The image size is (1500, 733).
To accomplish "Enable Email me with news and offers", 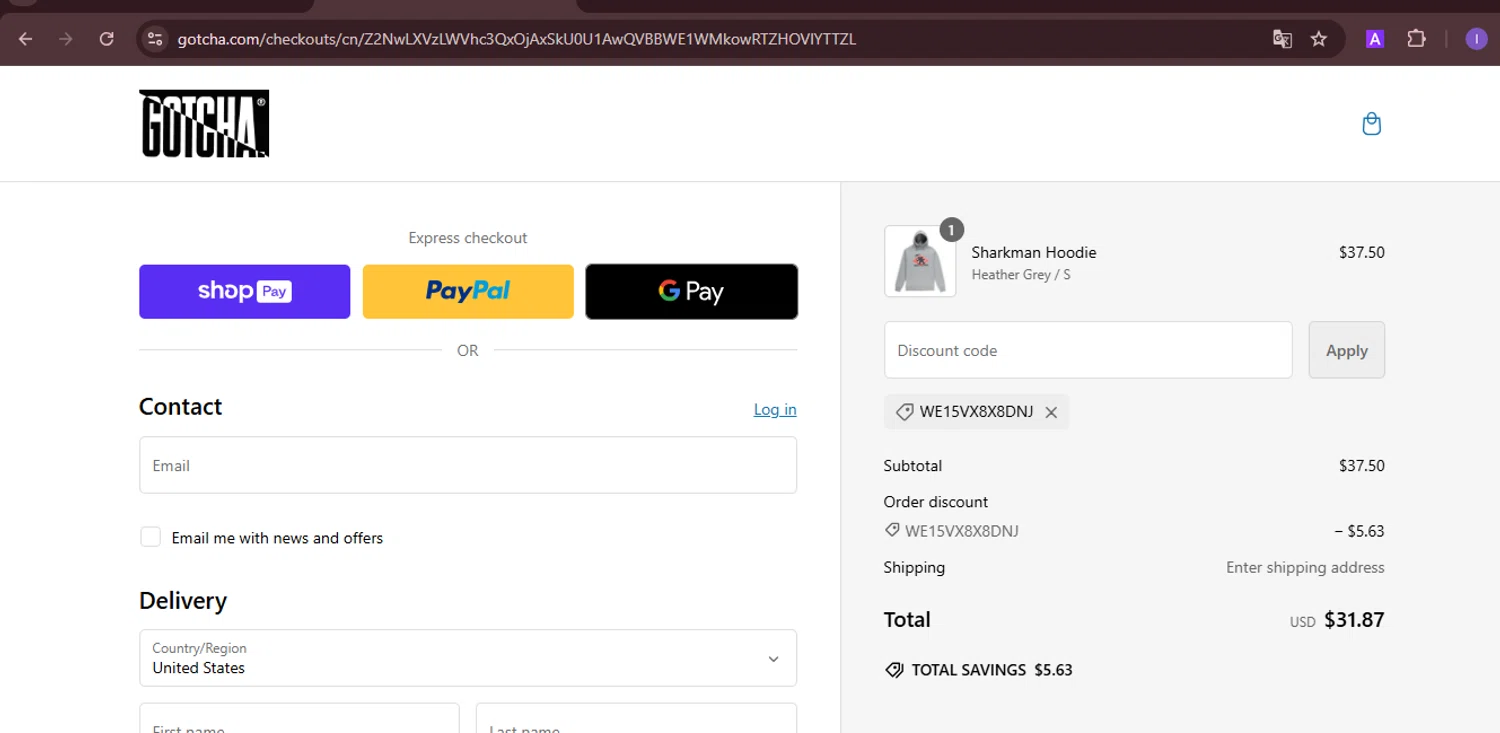I will pyautogui.click(x=150, y=537).
